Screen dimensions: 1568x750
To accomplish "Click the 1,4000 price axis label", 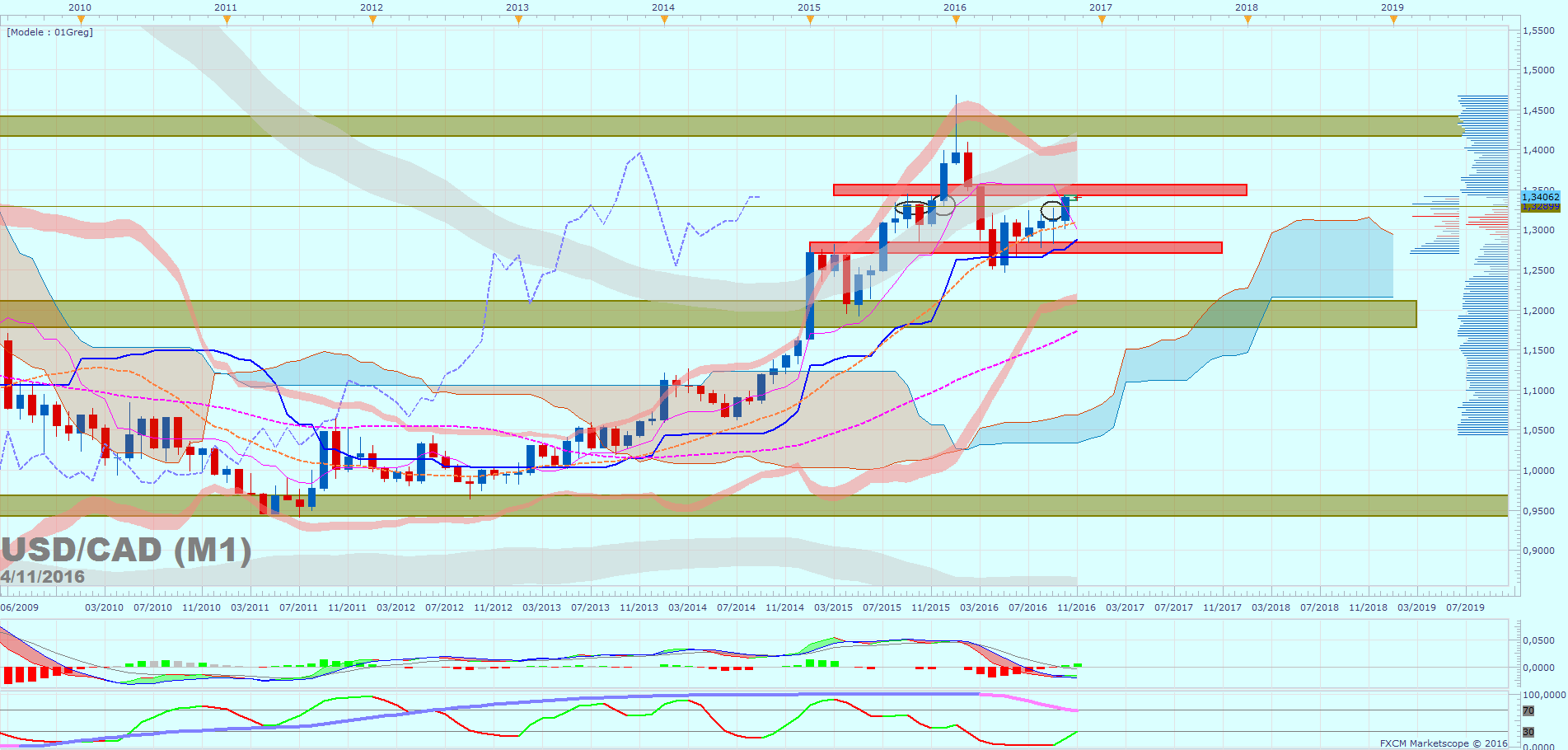I will (1539, 150).
